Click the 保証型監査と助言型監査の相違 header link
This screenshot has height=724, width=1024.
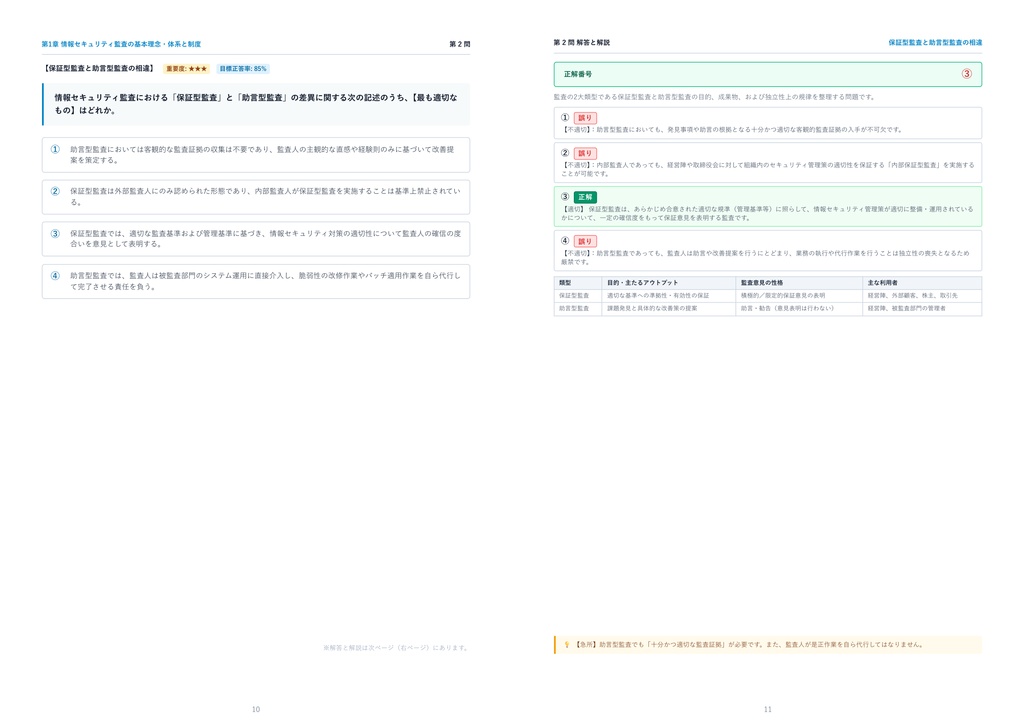935,42
